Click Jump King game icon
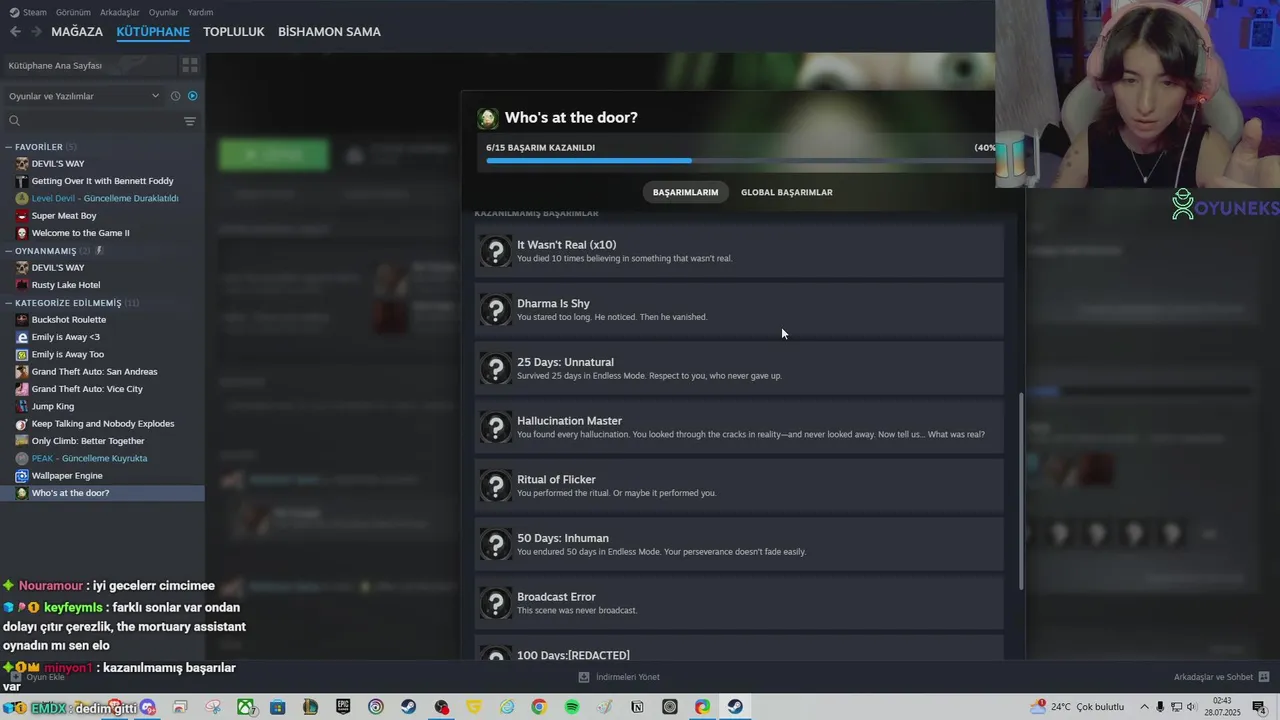Screen dimensions: 1280x720 (x=22, y=406)
